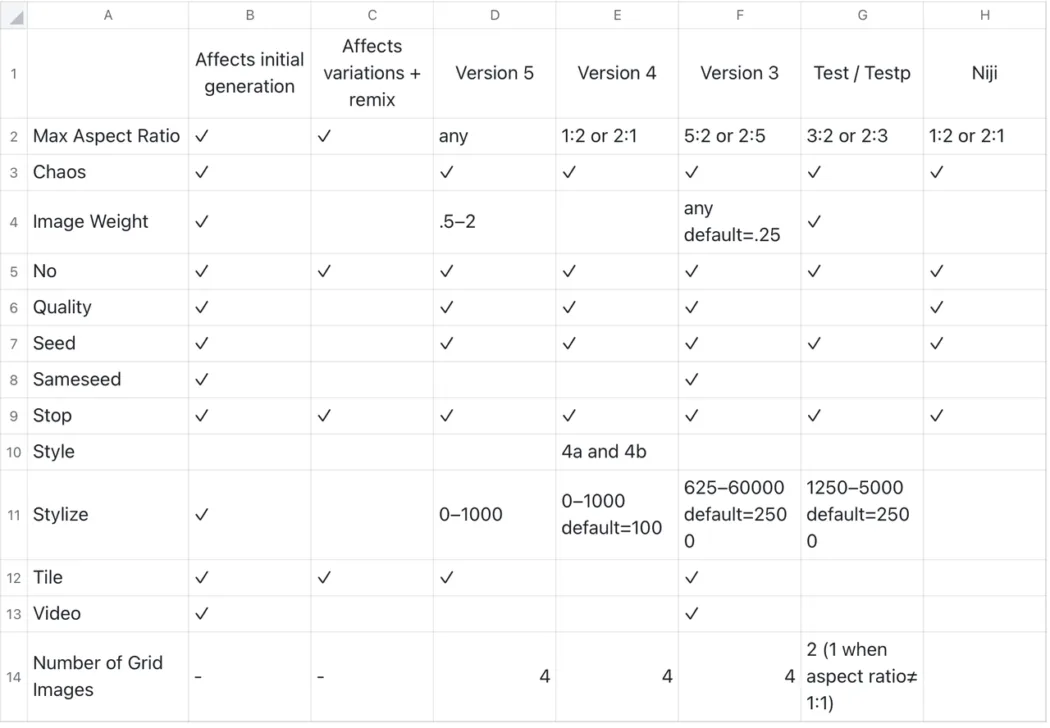The image size is (1050, 728).
Task: Select the '625–60000 default=2500' cell
Action: point(739,515)
